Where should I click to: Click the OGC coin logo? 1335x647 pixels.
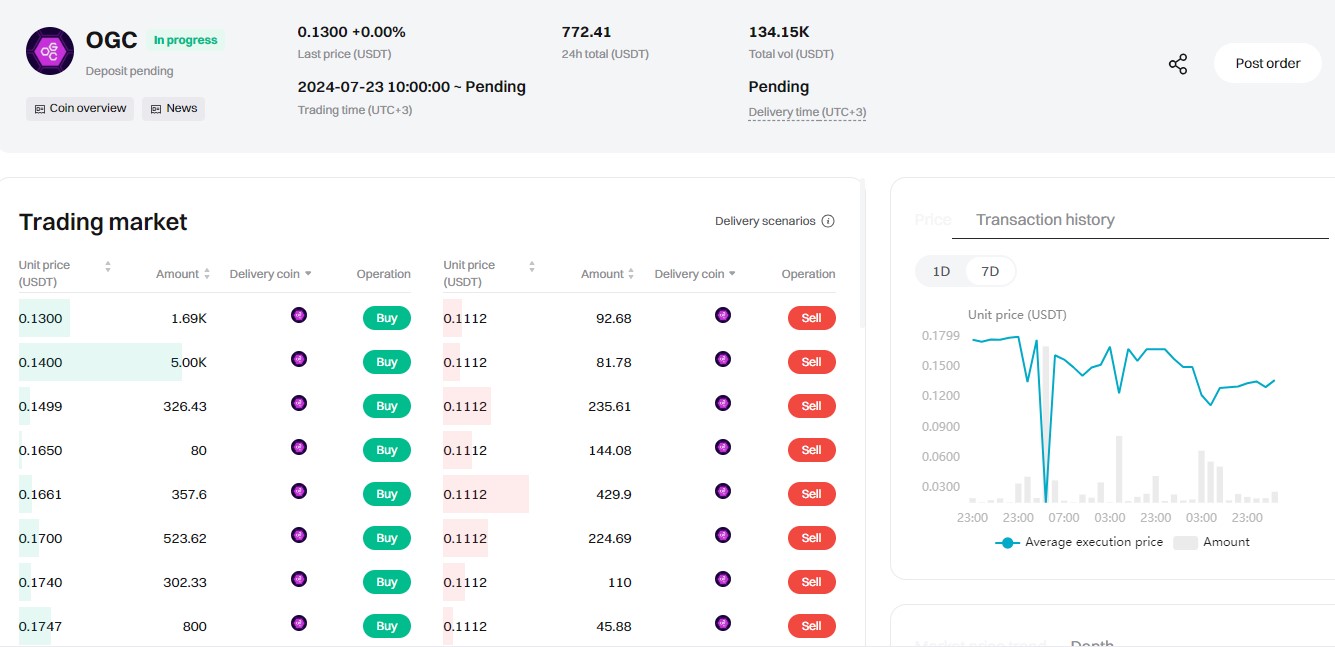(x=49, y=51)
